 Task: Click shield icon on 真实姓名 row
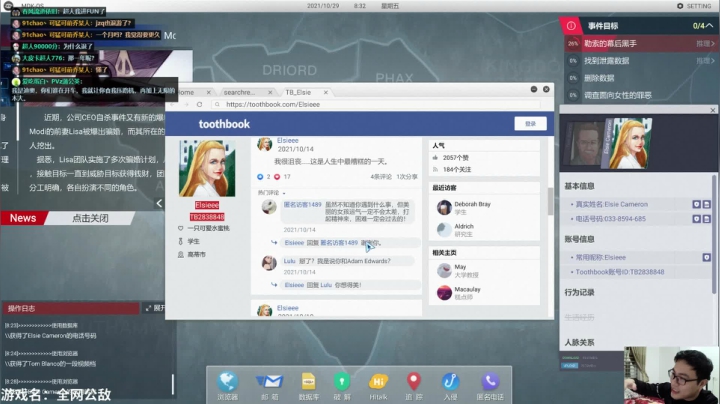(697, 204)
